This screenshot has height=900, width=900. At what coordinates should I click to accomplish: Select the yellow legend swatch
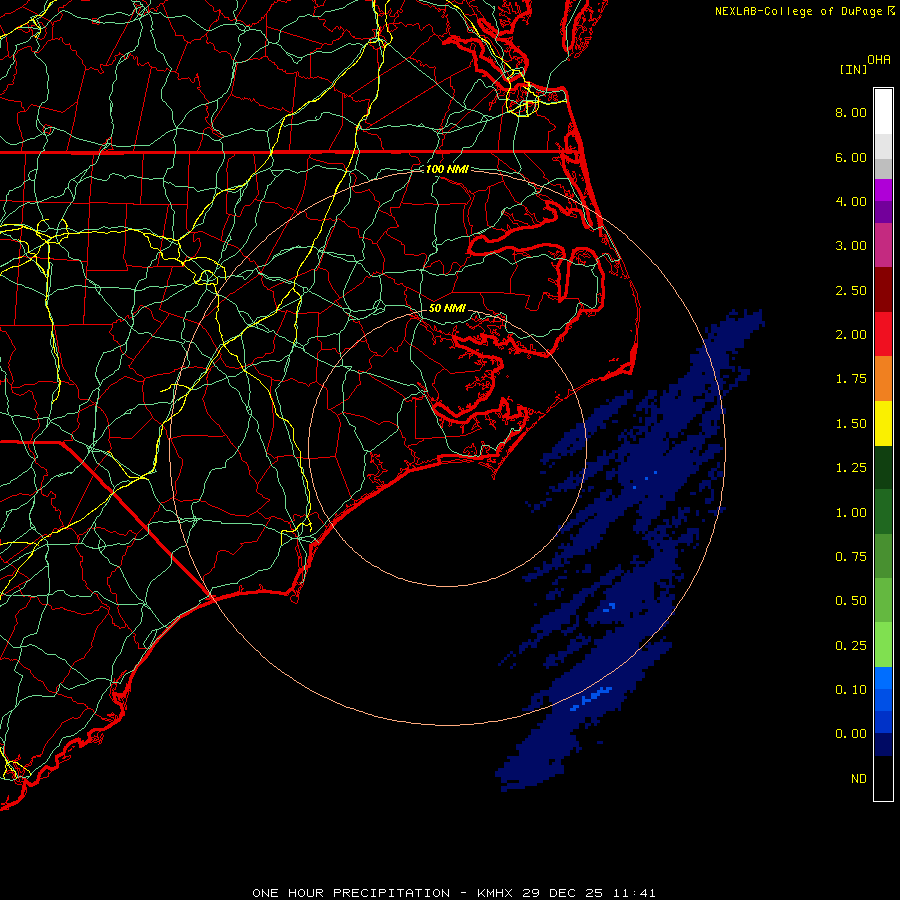(x=883, y=424)
